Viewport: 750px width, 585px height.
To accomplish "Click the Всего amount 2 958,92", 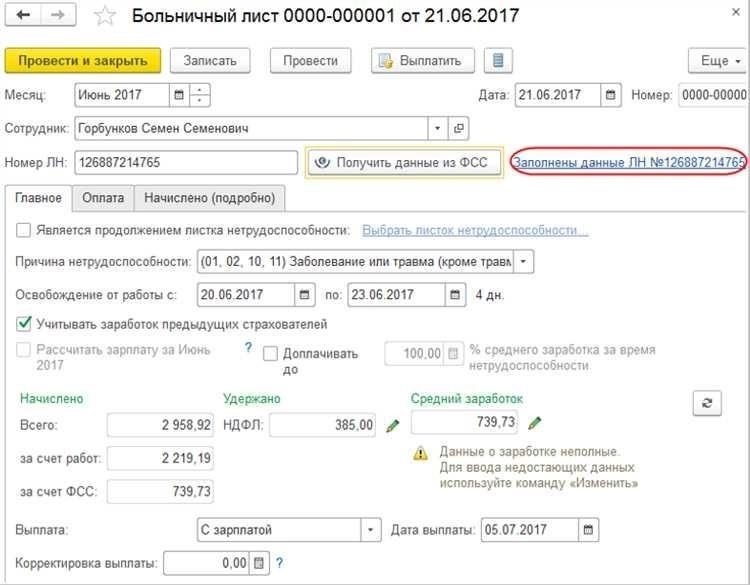I will pos(160,425).
